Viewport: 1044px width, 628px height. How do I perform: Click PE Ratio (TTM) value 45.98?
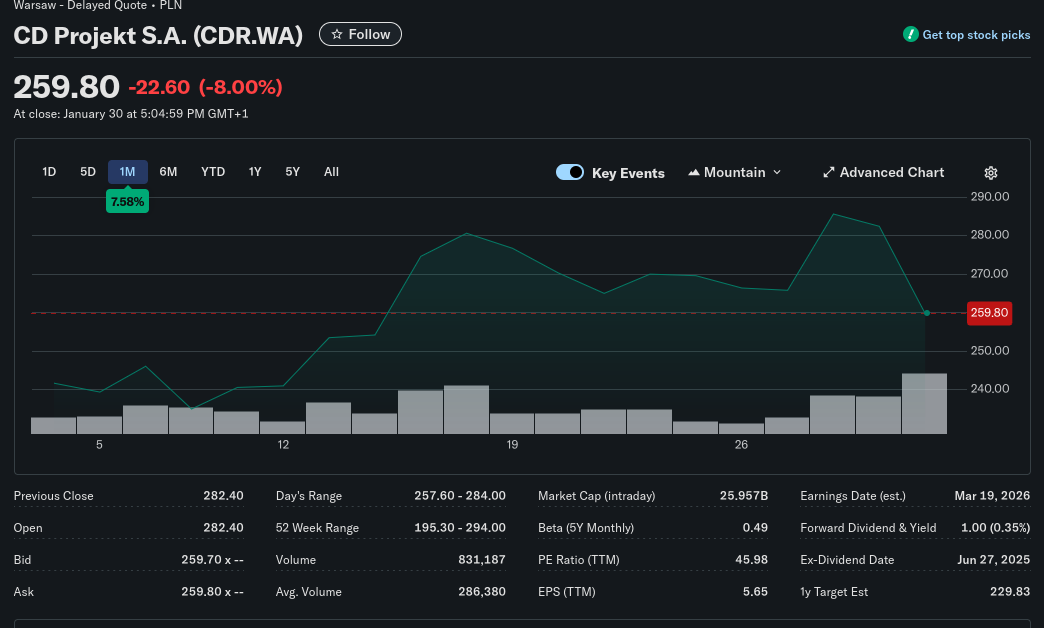pos(752,559)
